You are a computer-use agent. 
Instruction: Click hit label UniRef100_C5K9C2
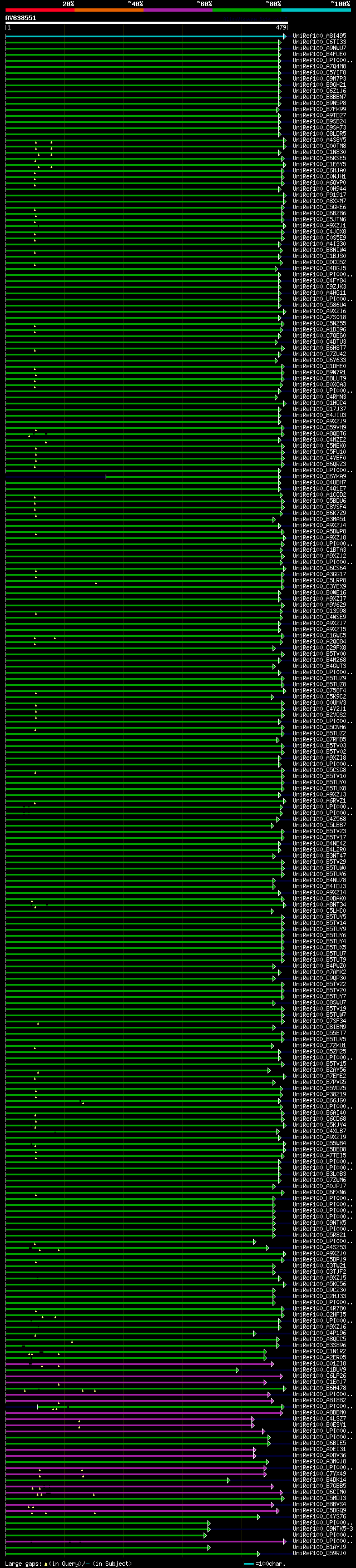319,696
